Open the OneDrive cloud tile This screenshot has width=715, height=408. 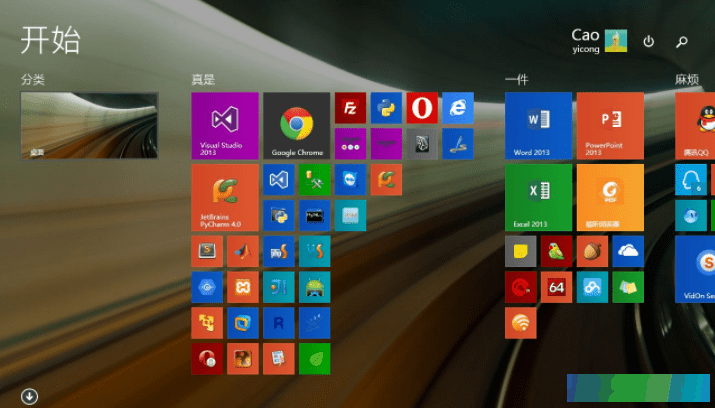click(x=628, y=251)
